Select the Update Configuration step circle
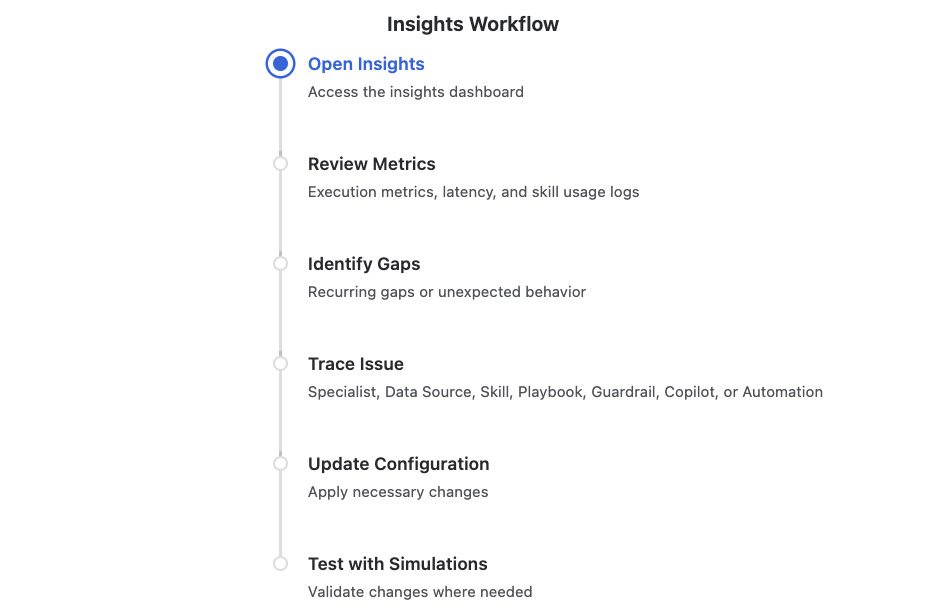The width and height of the screenshot is (942, 614). pyautogui.click(x=281, y=464)
